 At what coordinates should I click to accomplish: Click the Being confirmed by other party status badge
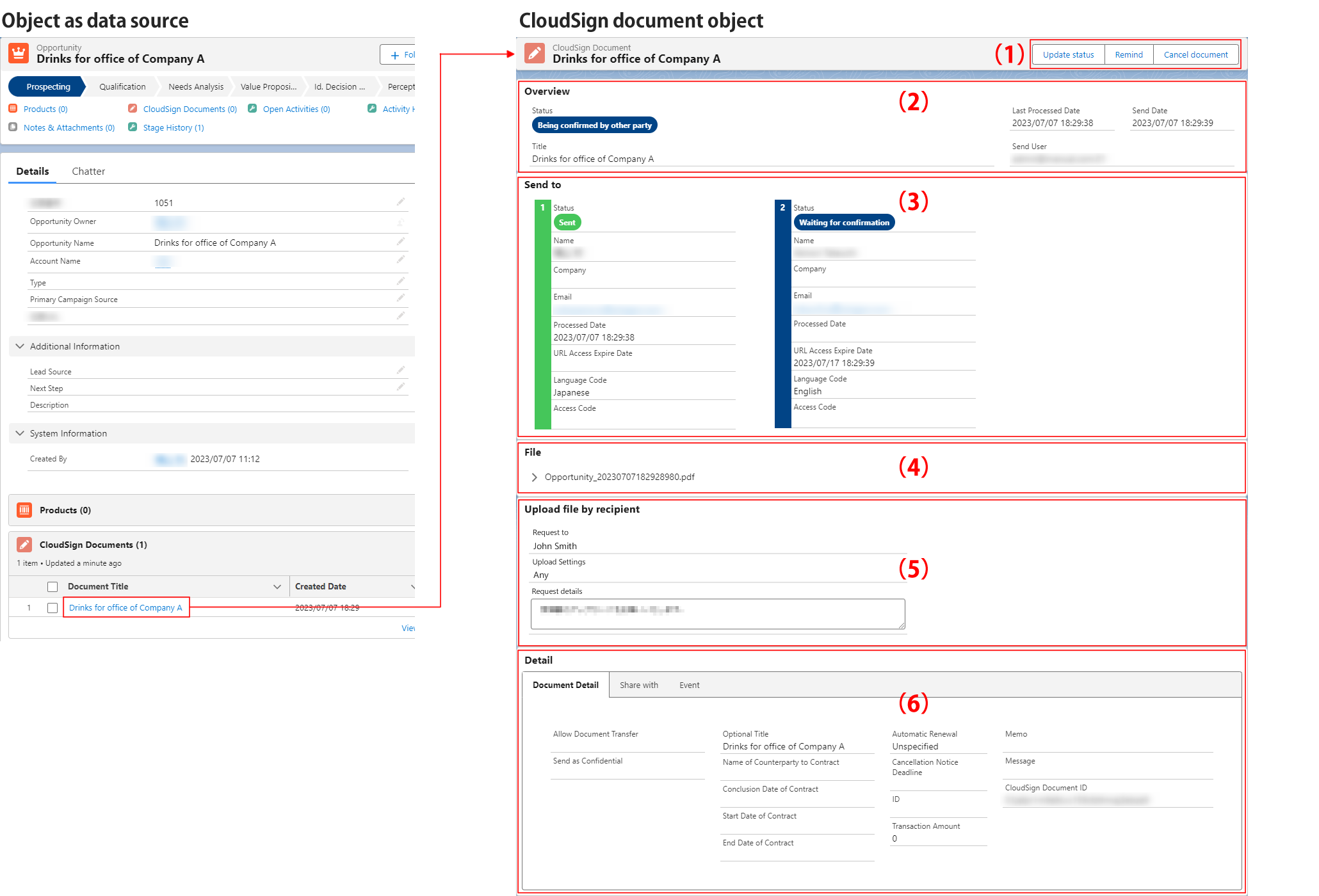(594, 125)
